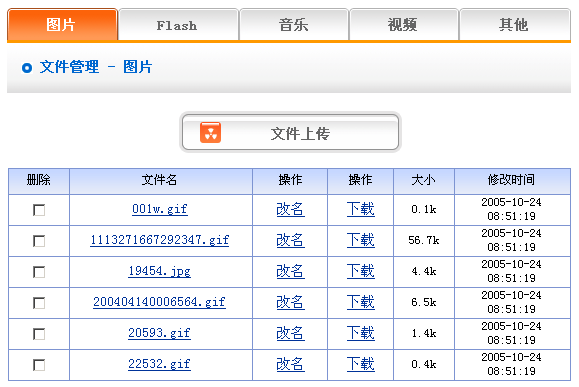Click 改名 in the 22532.gif row
This screenshot has height=387, width=579.
pyautogui.click(x=290, y=364)
